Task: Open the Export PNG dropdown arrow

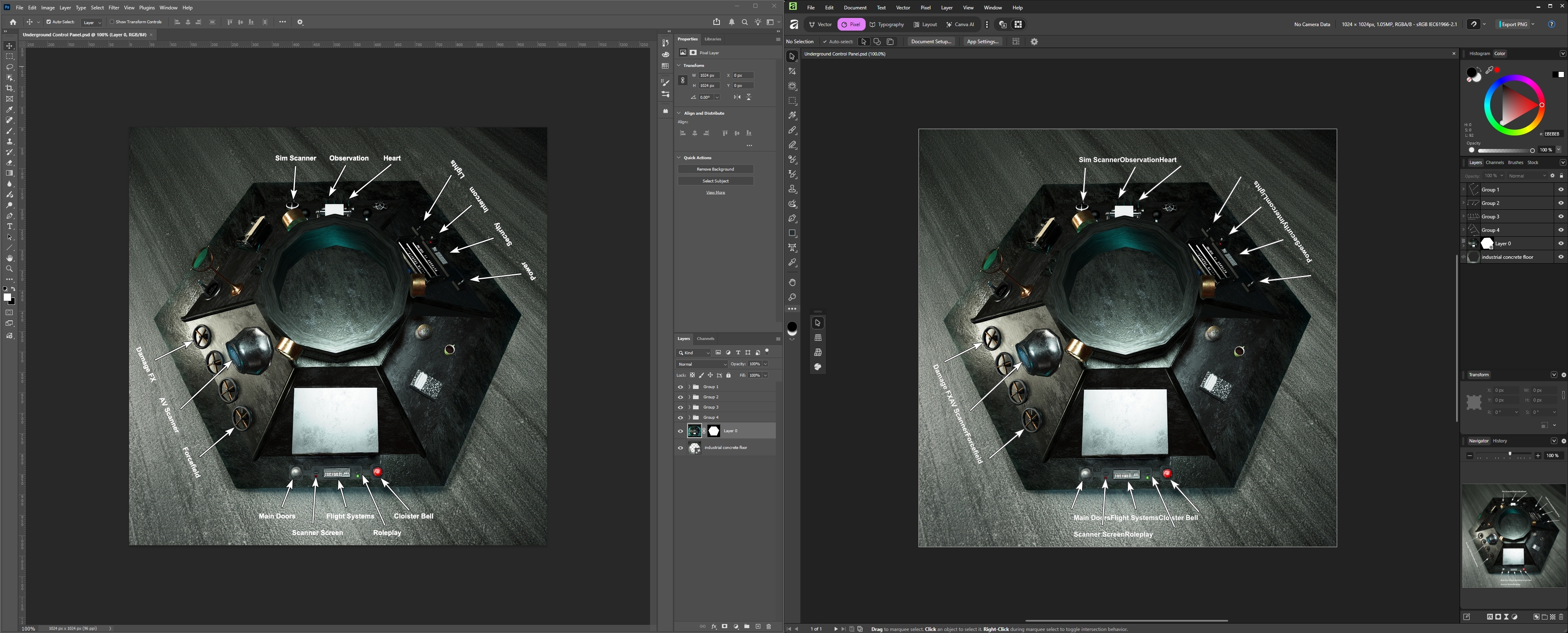Action: 1533,24
